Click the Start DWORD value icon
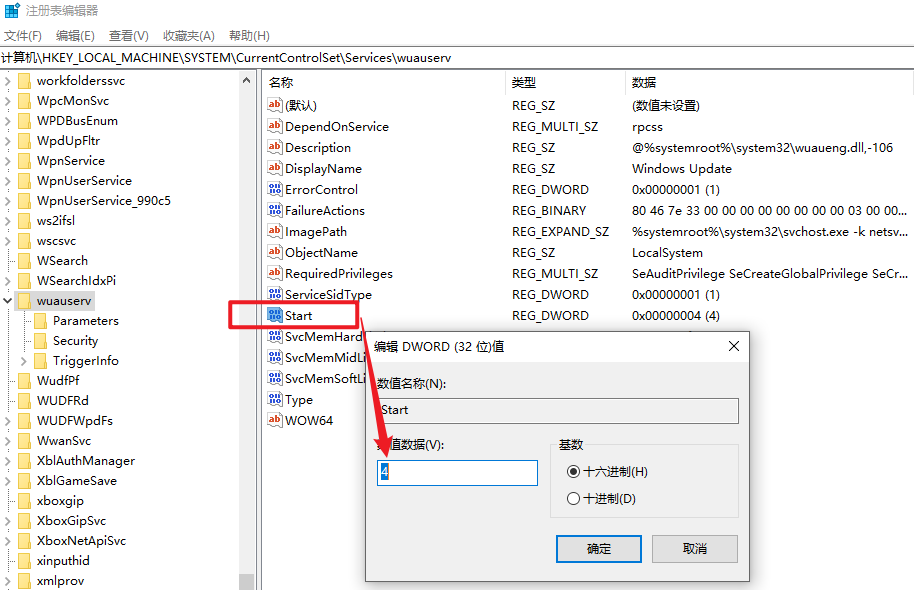Image resolution: width=914 pixels, height=590 pixels. point(275,315)
